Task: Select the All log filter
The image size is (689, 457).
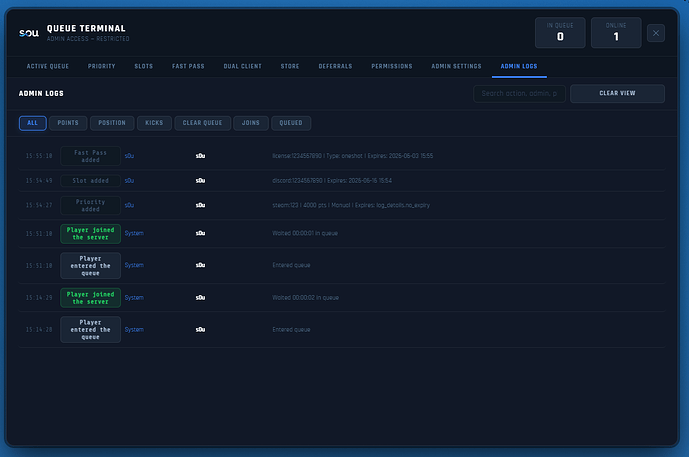Action: [x=33, y=123]
